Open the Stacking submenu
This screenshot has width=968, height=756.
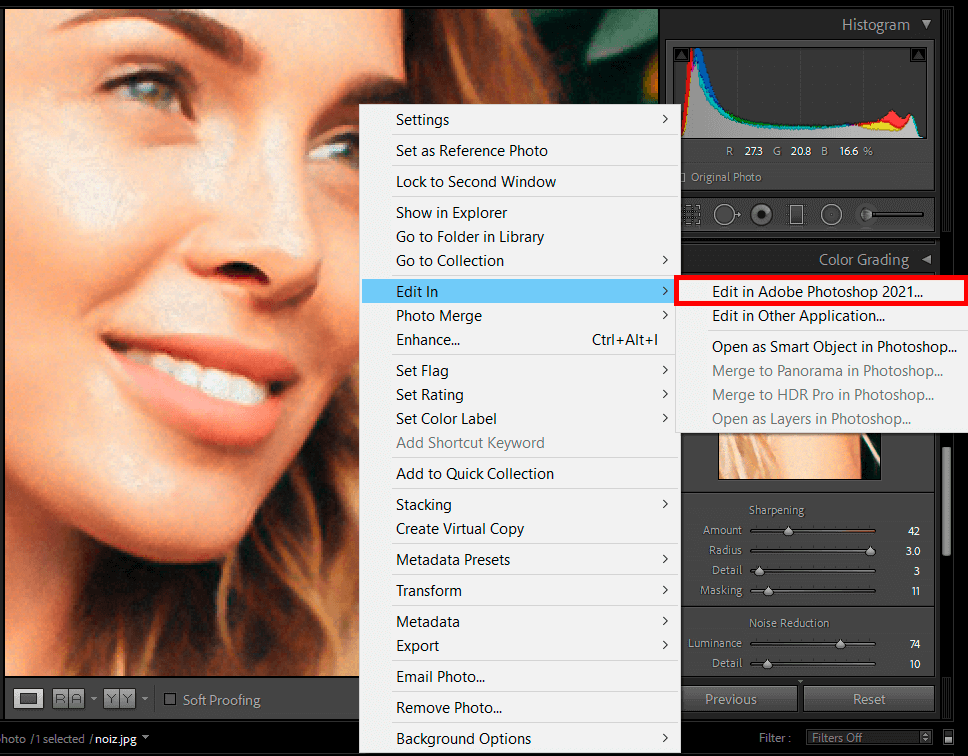point(520,505)
